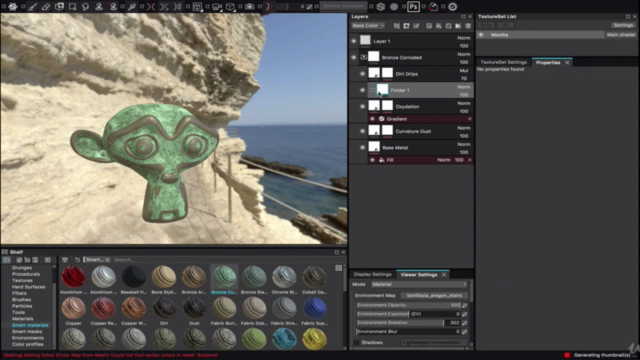Screen dimensions: 640x360
Task: Click the add mask icon in Layers
Action: (x=407, y=26)
